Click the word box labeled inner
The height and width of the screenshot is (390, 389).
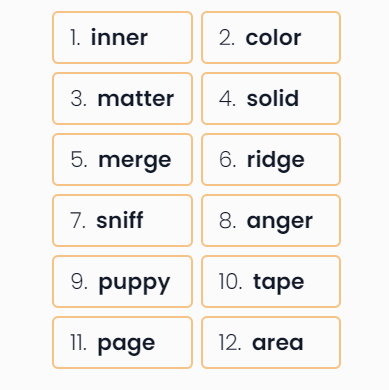[x=122, y=37]
